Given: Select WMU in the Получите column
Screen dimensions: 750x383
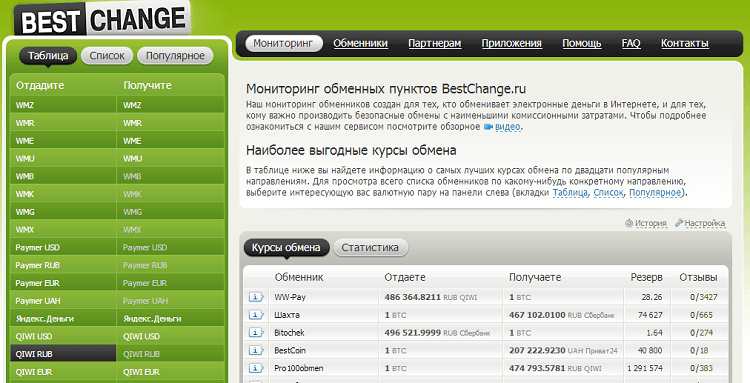Looking at the screenshot, I should tap(171, 158).
